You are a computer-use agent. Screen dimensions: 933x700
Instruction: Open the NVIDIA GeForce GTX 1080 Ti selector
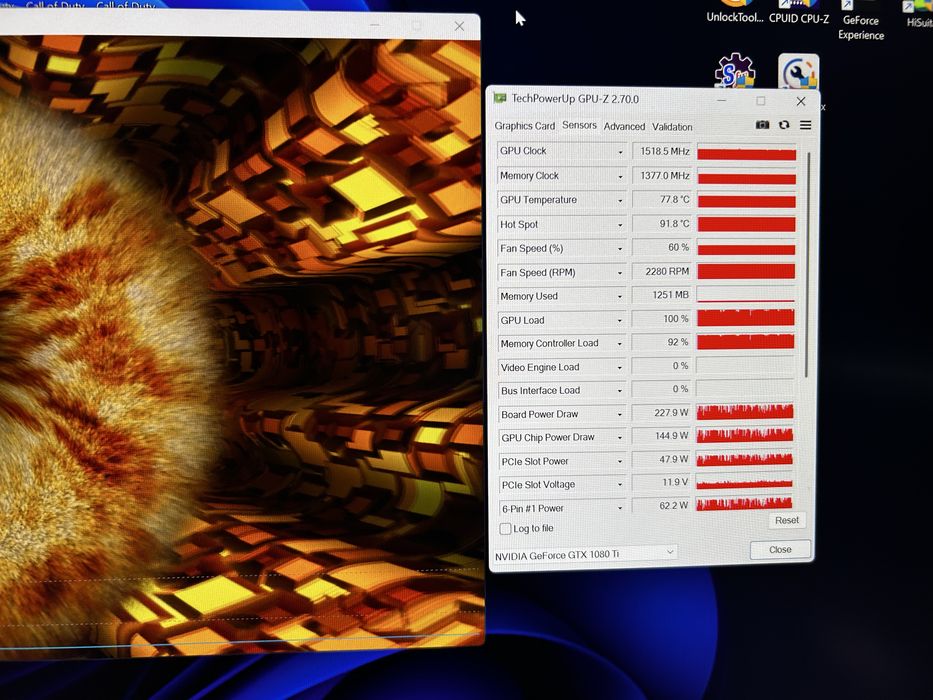point(585,554)
